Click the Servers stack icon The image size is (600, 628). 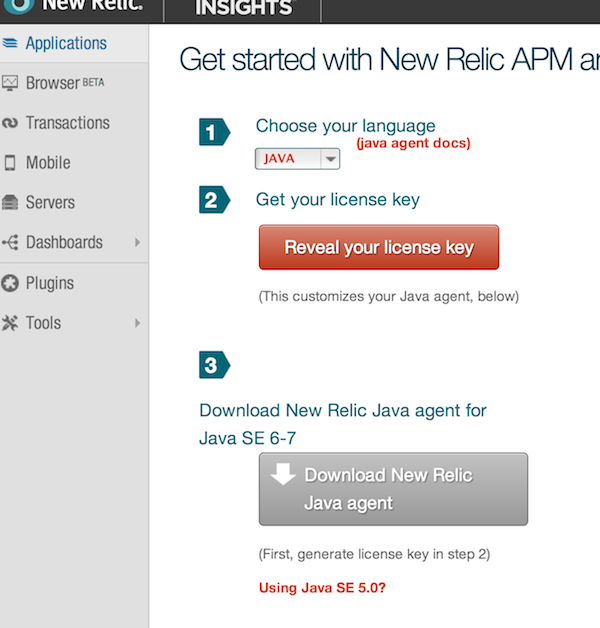[x=10, y=202]
